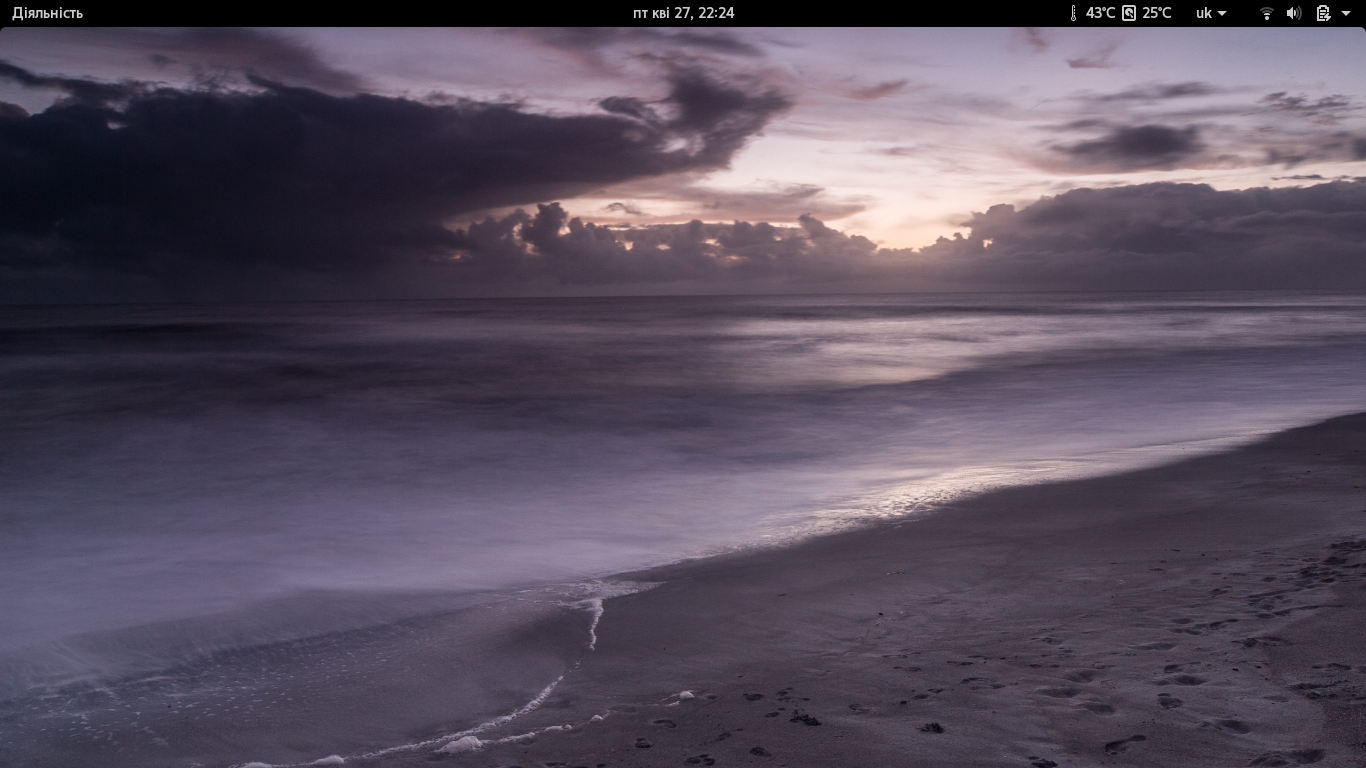The height and width of the screenshot is (768, 1366).
Task: Open the Діяльність activities overview
Action: pos(47,13)
